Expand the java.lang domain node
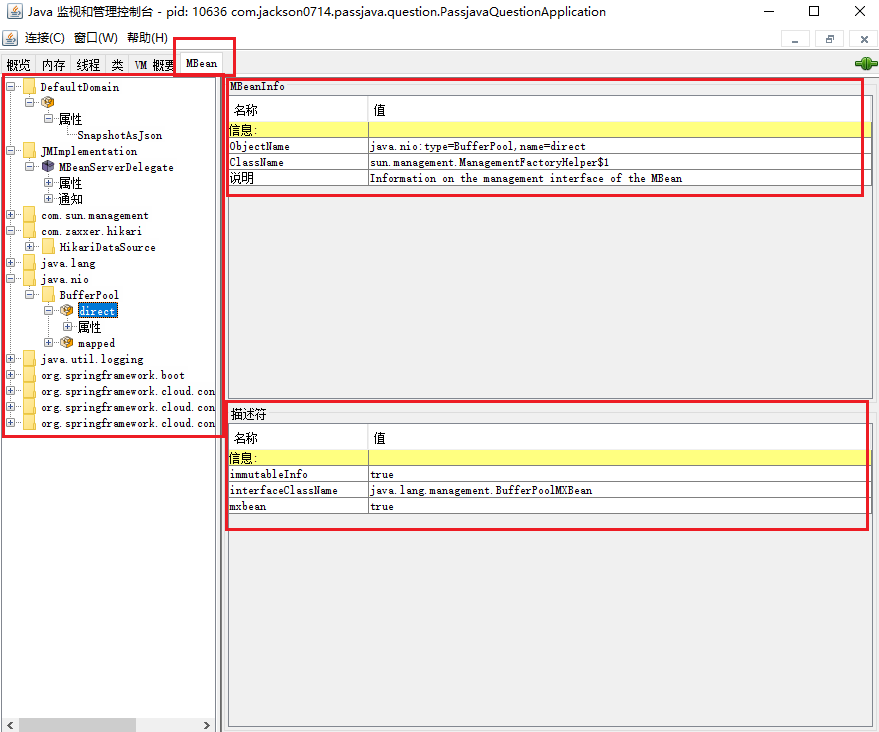879x732 pixels. click(x=11, y=263)
